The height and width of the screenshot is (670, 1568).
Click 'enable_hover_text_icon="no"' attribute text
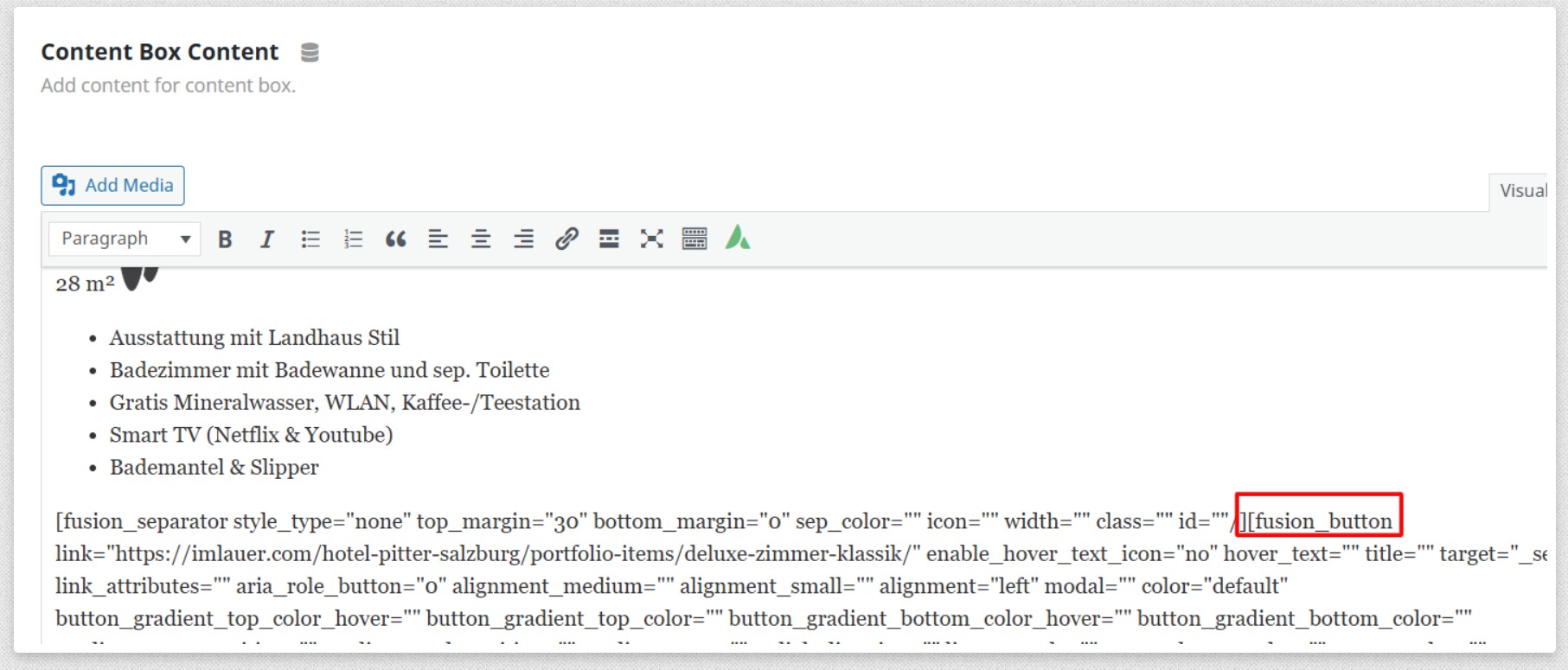[x=1072, y=554]
